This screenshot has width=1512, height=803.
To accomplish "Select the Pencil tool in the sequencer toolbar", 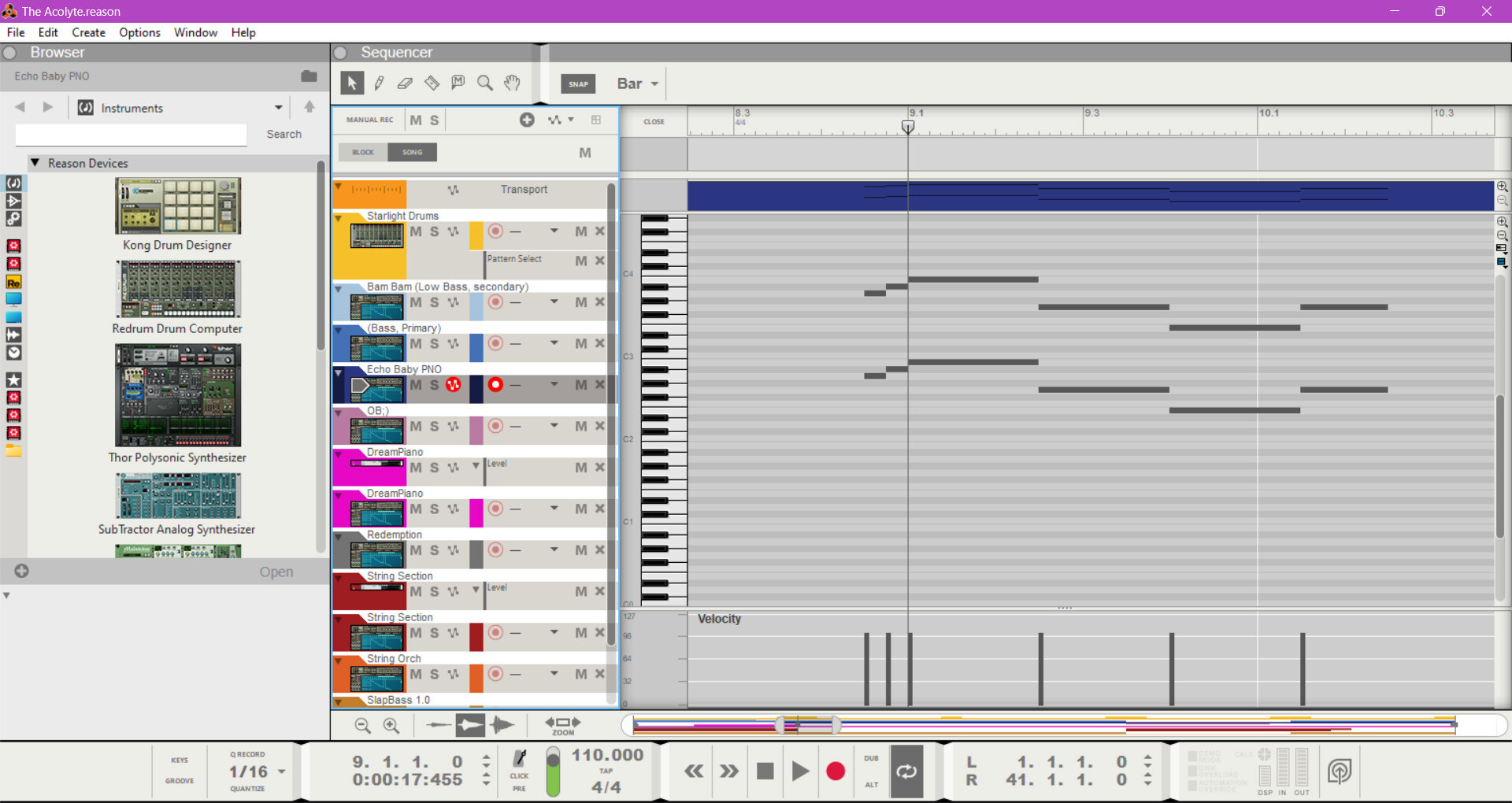I will (x=379, y=83).
